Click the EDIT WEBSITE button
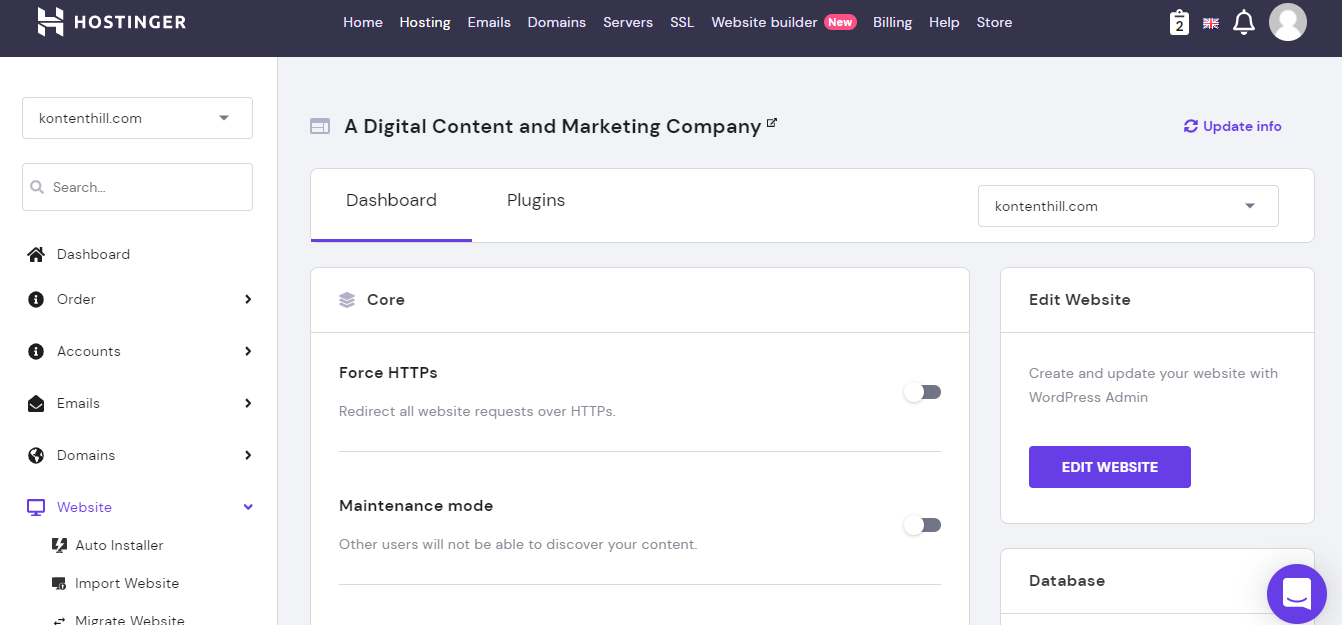The width and height of the screenshot is (1342, 625). (x=1109, y=467)
